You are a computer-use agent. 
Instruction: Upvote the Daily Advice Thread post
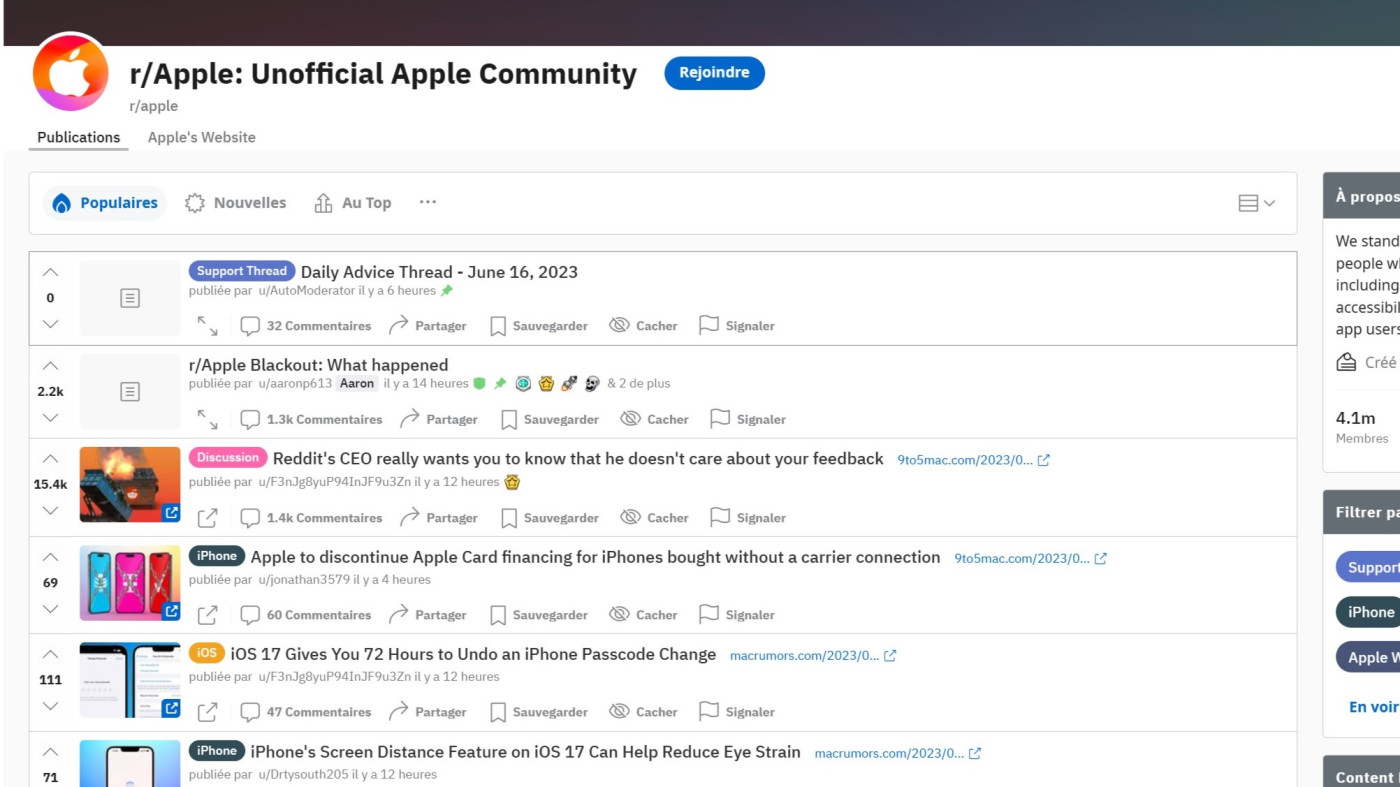coord(50,272)
